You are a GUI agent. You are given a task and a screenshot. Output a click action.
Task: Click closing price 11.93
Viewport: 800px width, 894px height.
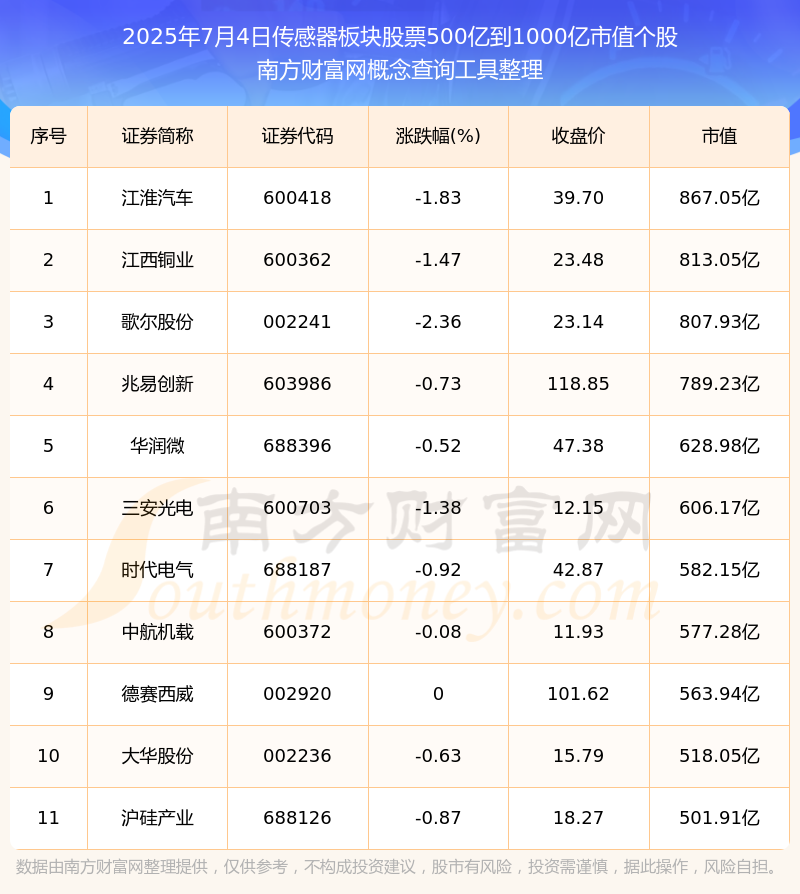578,632
